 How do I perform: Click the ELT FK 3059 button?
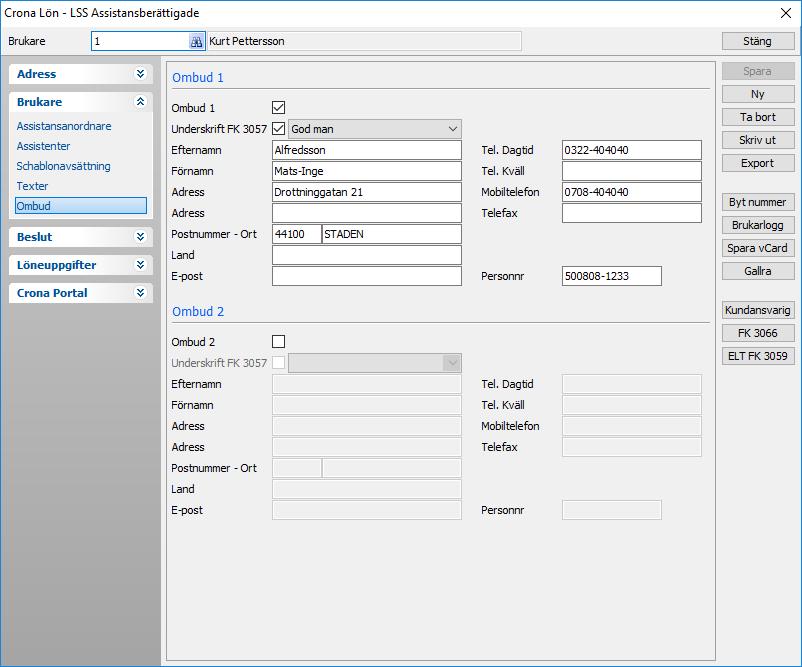758,356
